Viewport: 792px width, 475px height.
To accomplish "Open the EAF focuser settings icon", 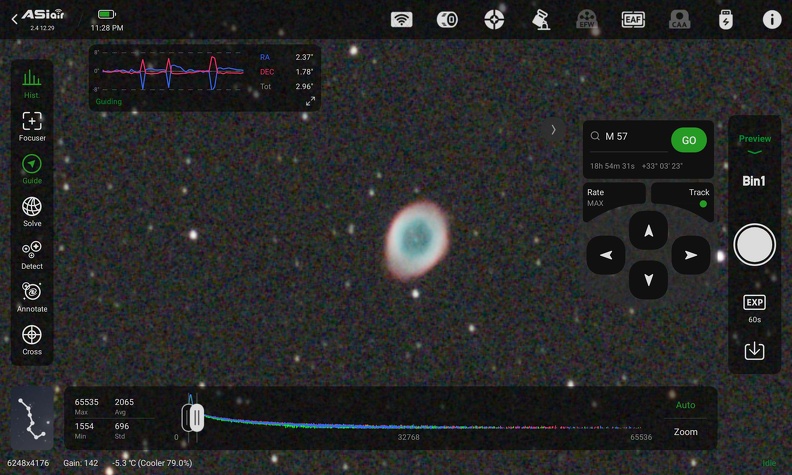I will point(633,20).
